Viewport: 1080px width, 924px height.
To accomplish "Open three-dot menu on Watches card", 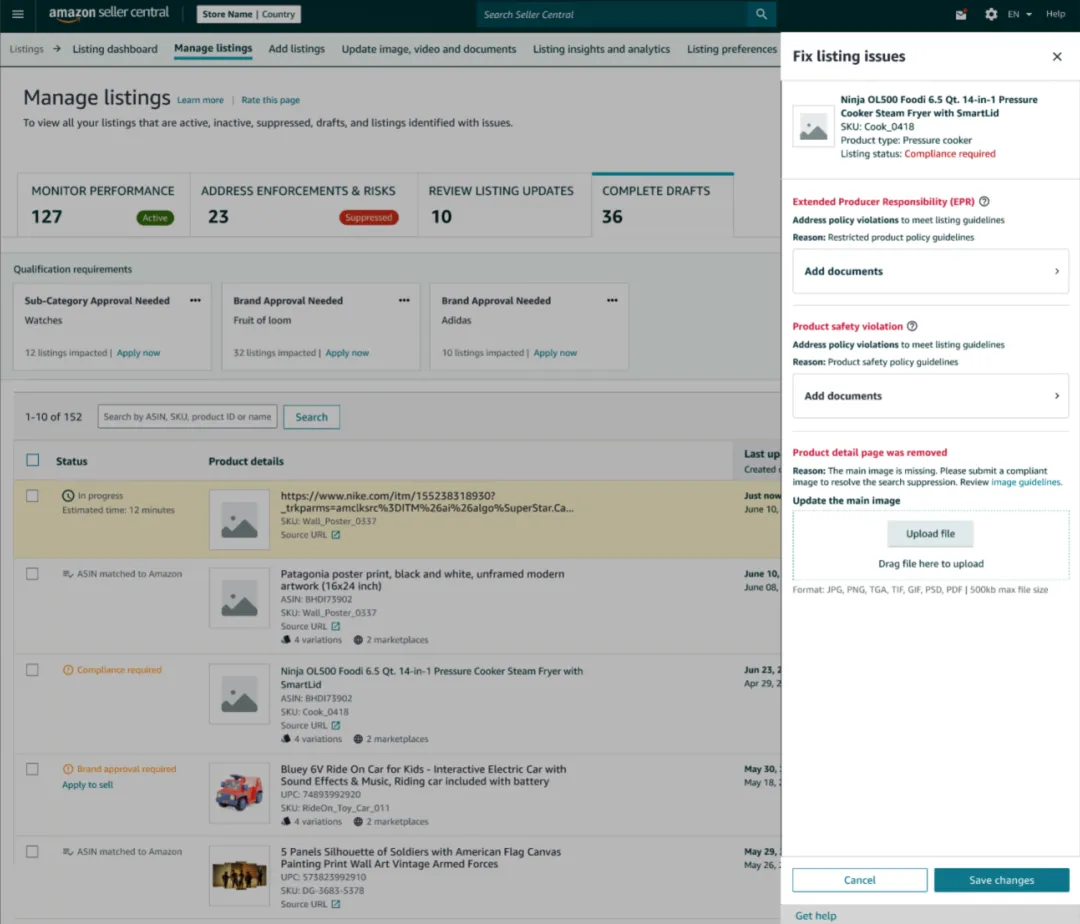I will [196, 300].
